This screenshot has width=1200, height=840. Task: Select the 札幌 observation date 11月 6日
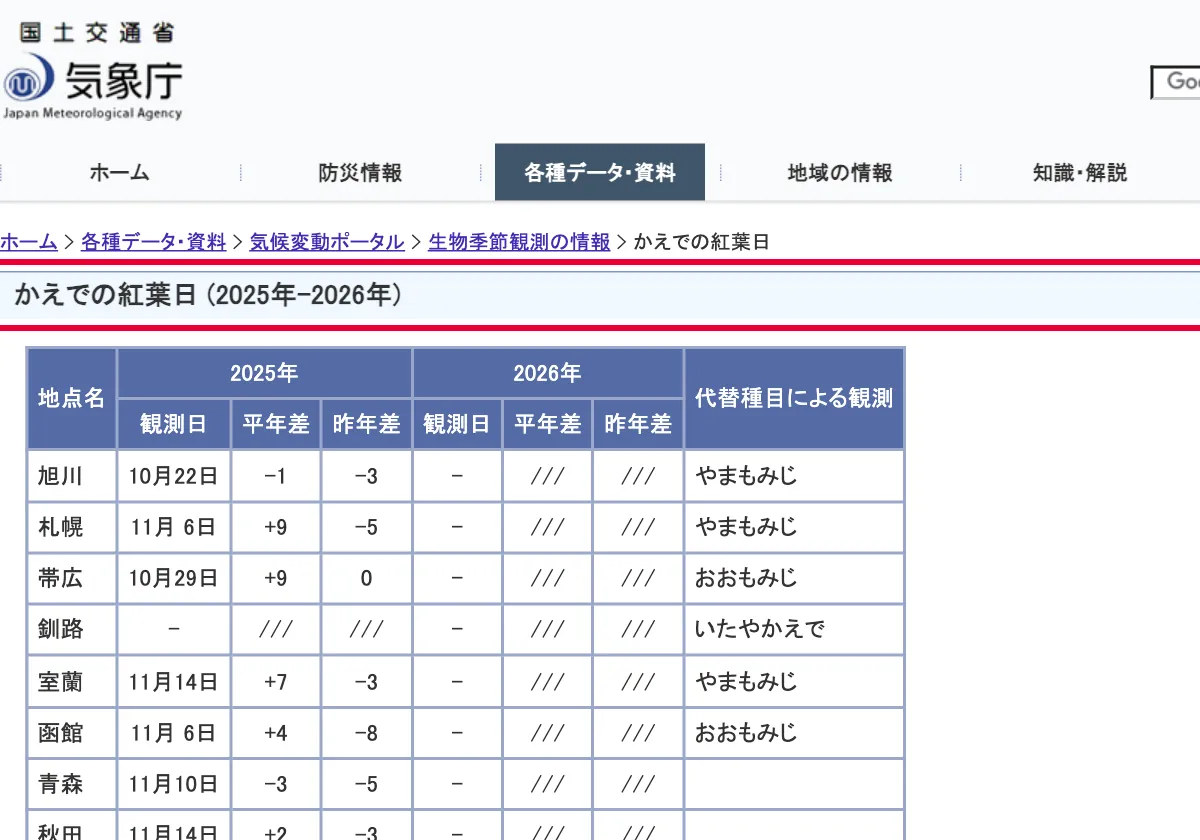[174, 527]
